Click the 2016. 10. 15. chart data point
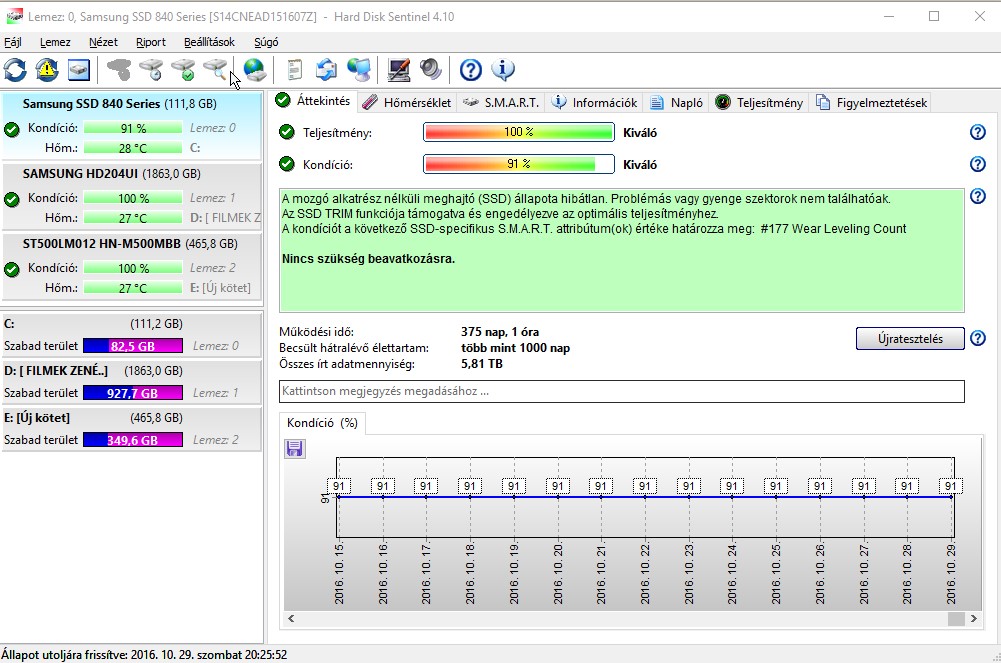The height and width of the screenshot is (663, 1001). tap(339, 496)
